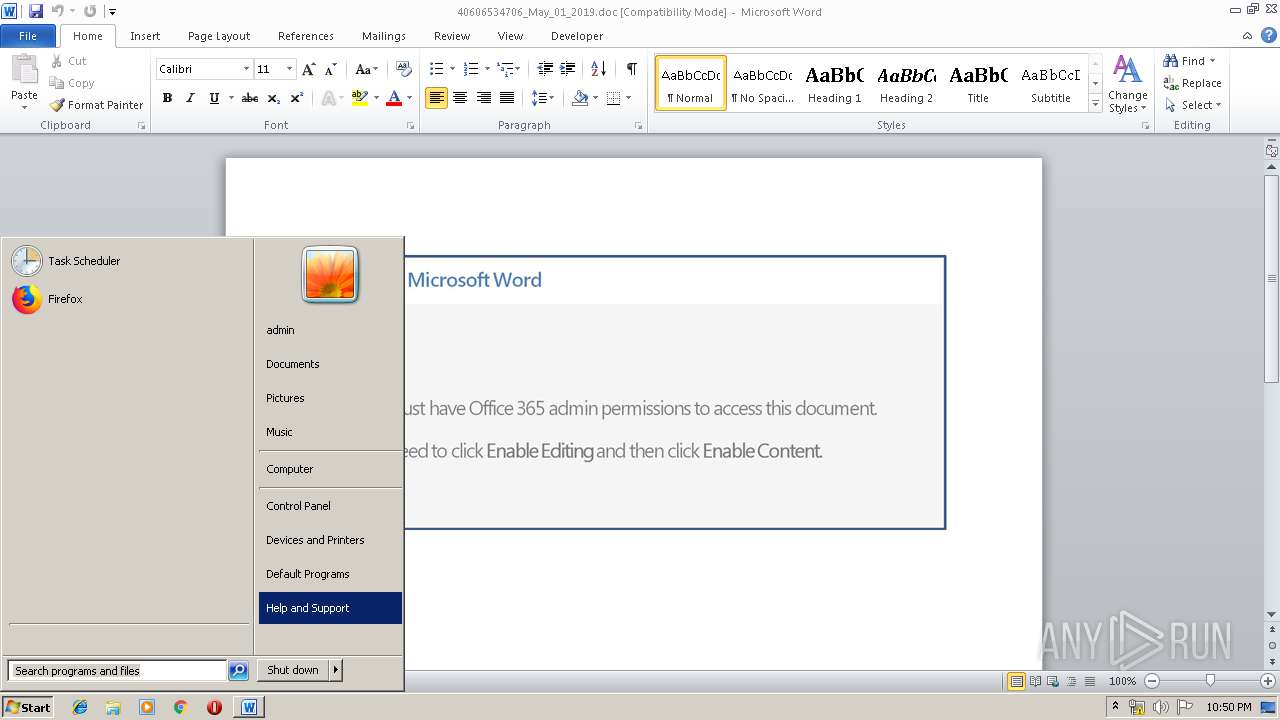Screen dimensions: 1280x720
Task: Click the Shading paint bucket icon
Action: (580, 98)
